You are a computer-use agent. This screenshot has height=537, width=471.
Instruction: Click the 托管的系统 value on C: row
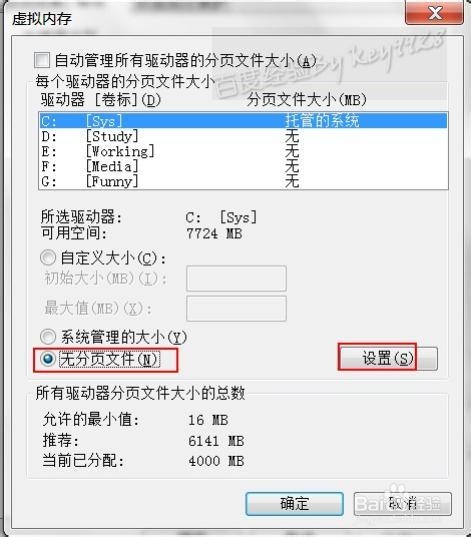pos(322,121)
